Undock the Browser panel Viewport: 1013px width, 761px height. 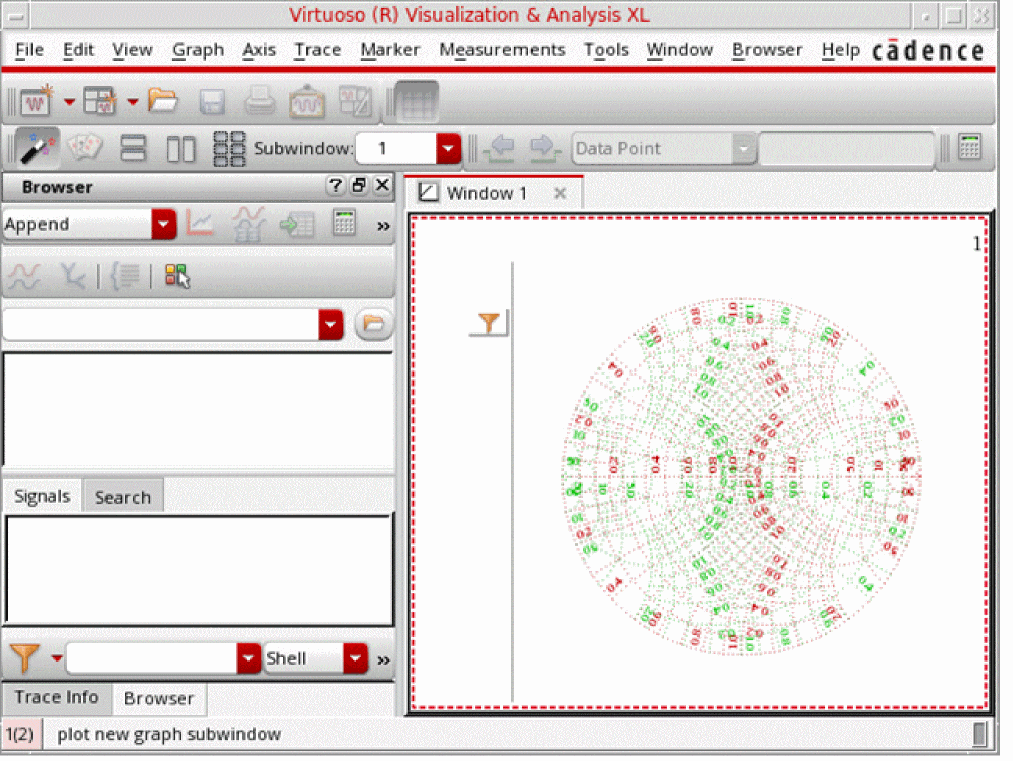click(x=359, y=186)
